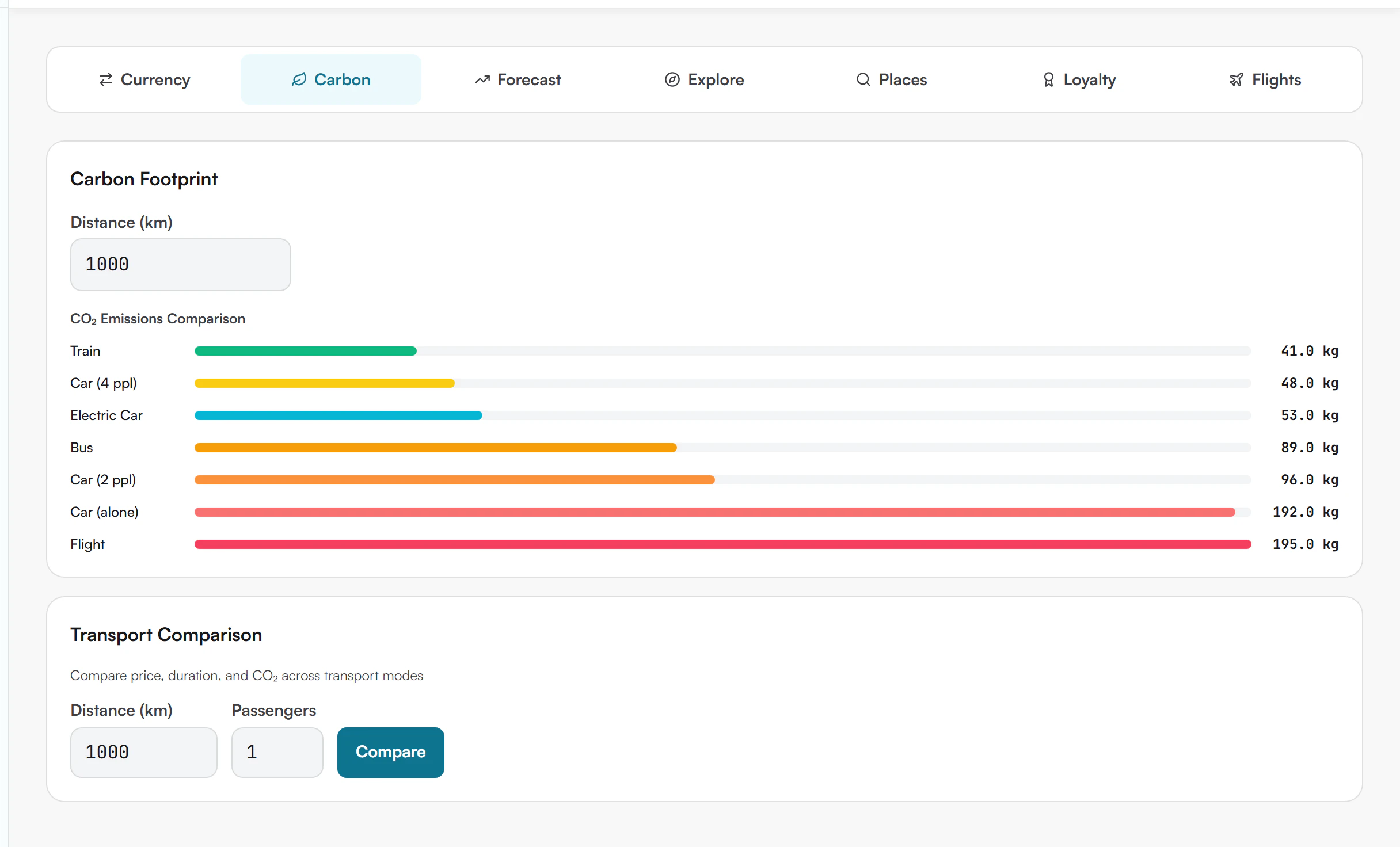The image size is (1400, 847).
Task: Switch to the Flights tab label
Action: pos(1276,80)
